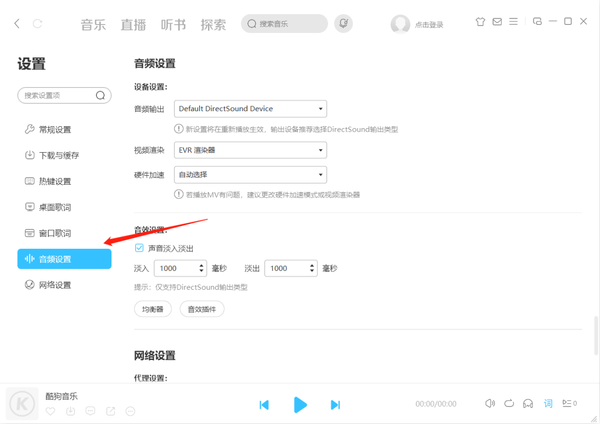The height and width of the screenshot is (424, 600).
Task: Click the 搜索设置项 search field
Action: (x=56, y=96)
